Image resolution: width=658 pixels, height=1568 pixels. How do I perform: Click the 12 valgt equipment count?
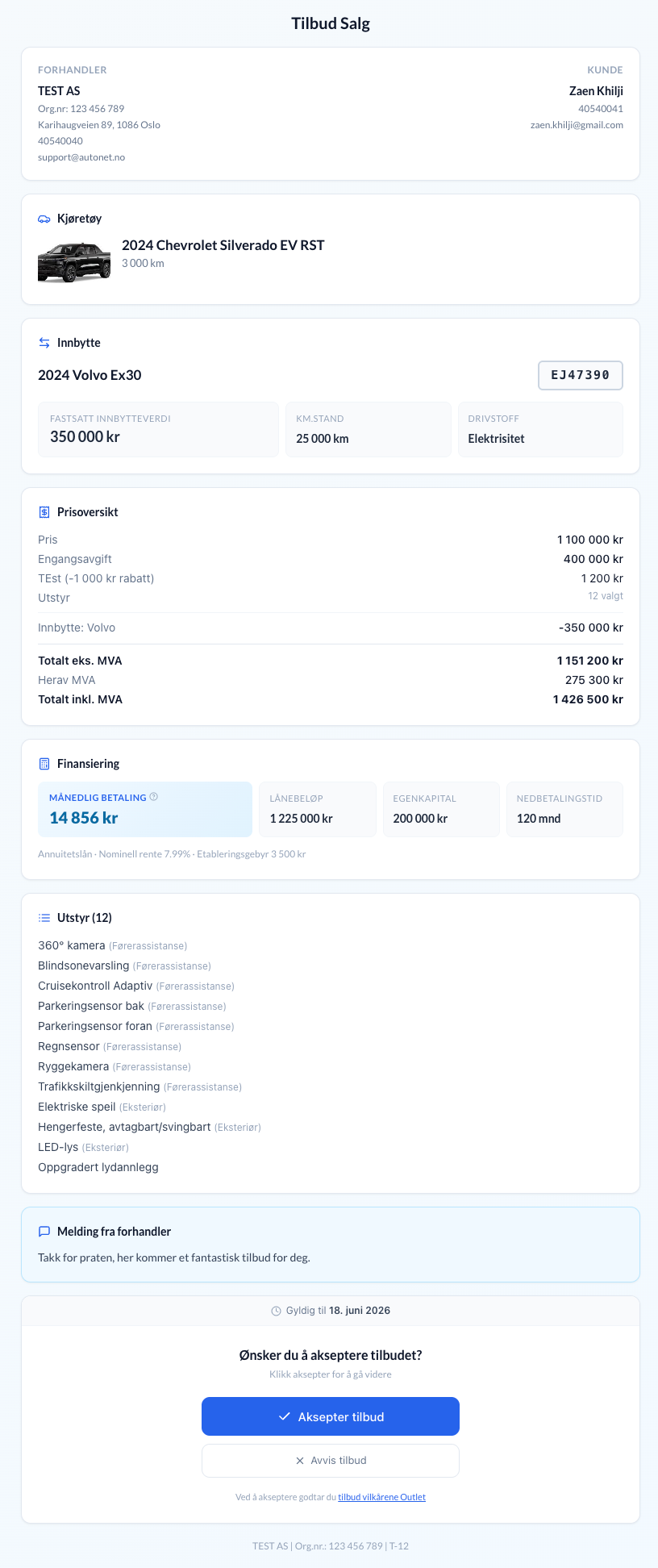point(606,596)
